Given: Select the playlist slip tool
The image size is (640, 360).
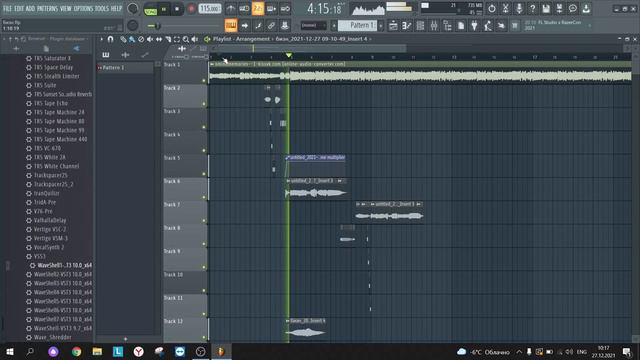Looking at the screenshot, I should pyautogui.click(x=159, y=39).
